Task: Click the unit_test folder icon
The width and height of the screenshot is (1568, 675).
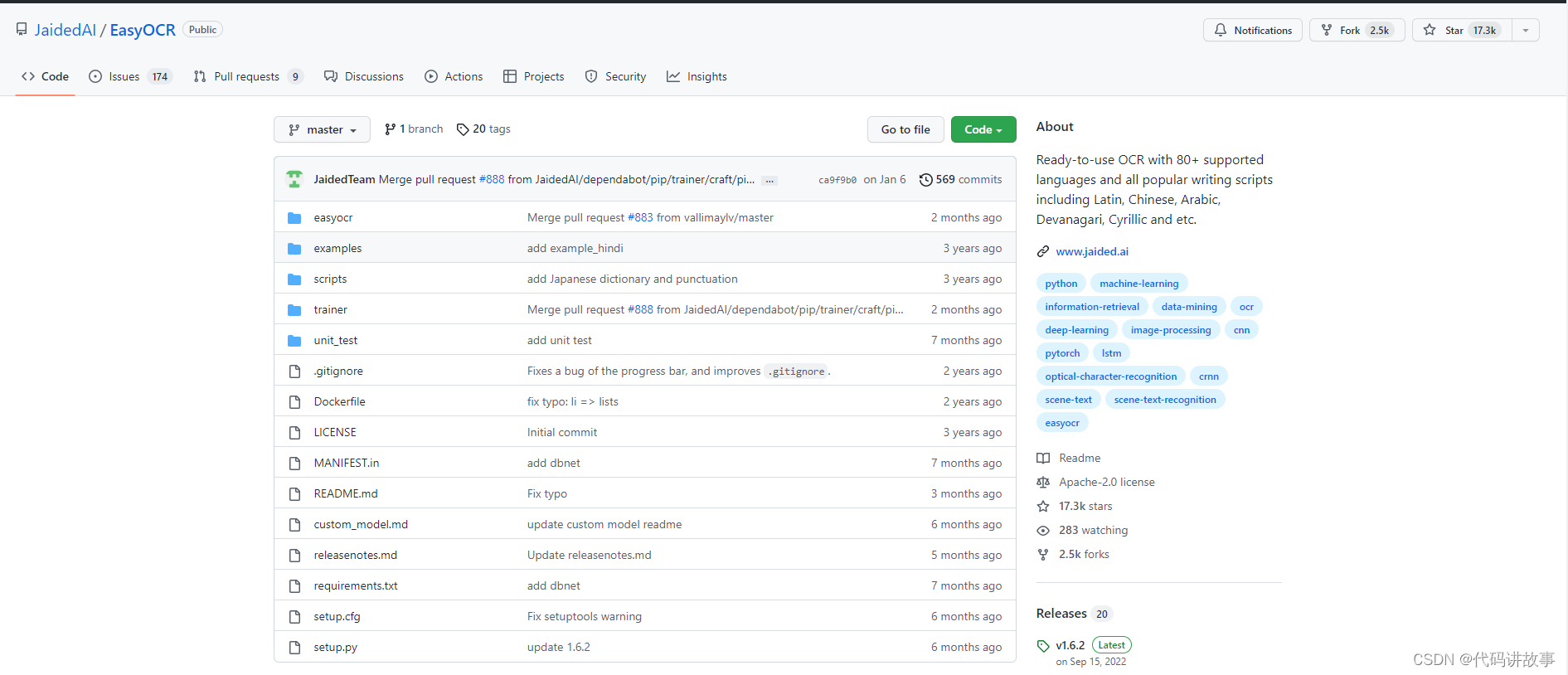Action: point(294,341)
